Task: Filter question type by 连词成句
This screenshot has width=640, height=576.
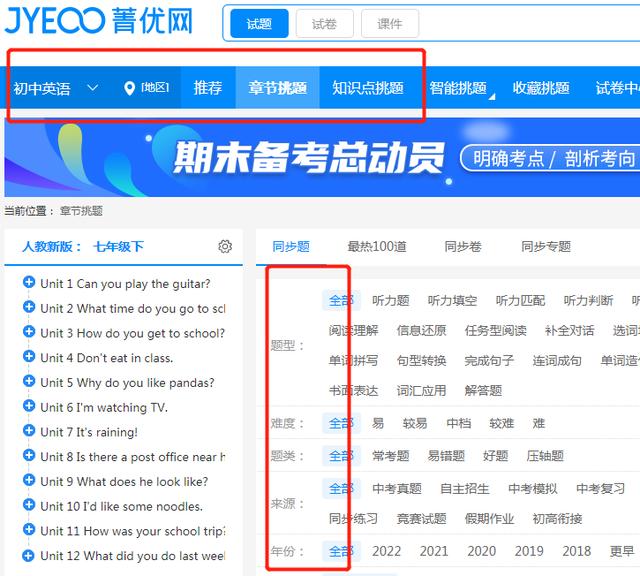Action: (557, 360)
